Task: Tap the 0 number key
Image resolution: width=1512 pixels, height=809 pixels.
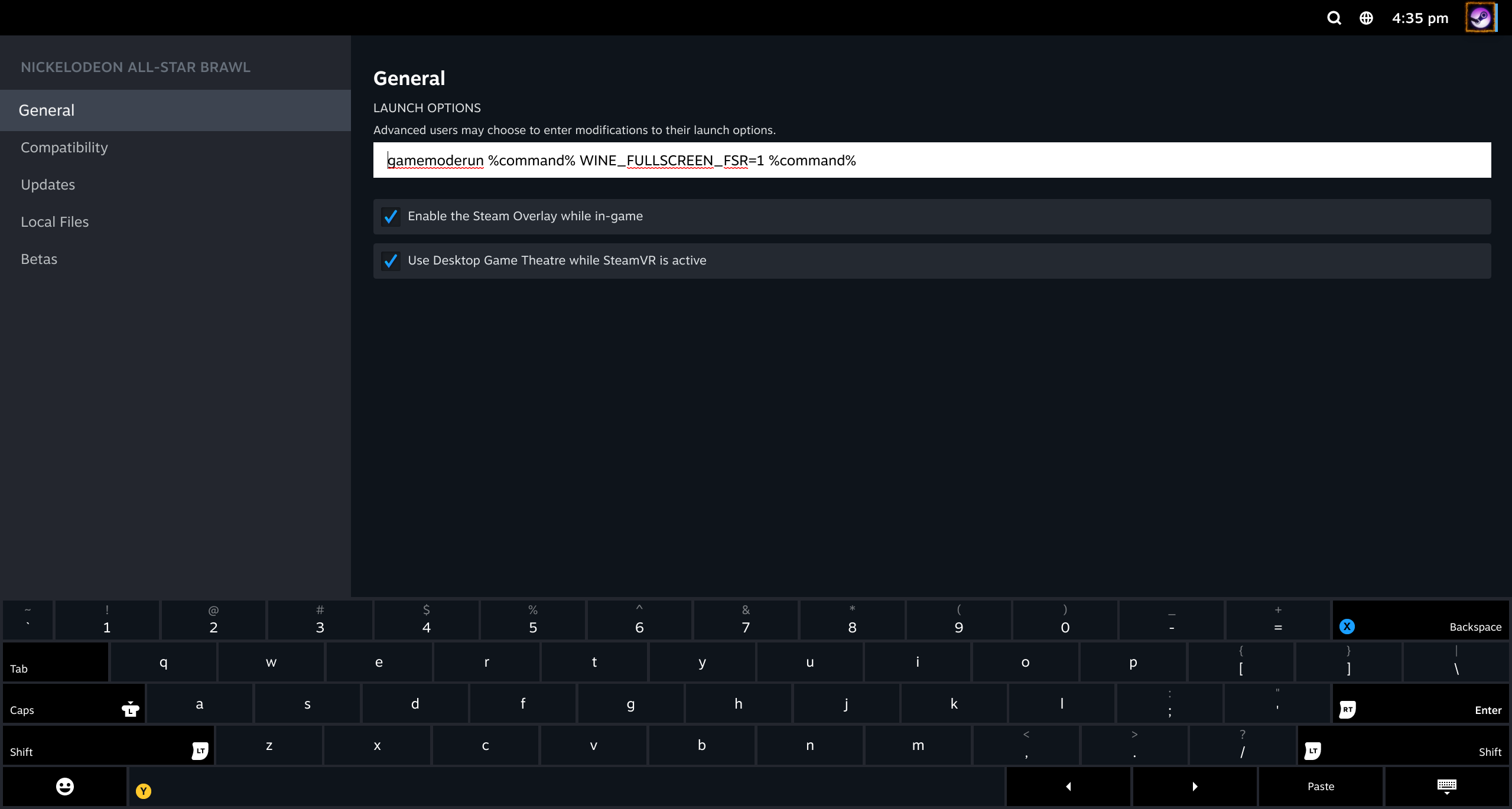Action: click(1065, 620)
